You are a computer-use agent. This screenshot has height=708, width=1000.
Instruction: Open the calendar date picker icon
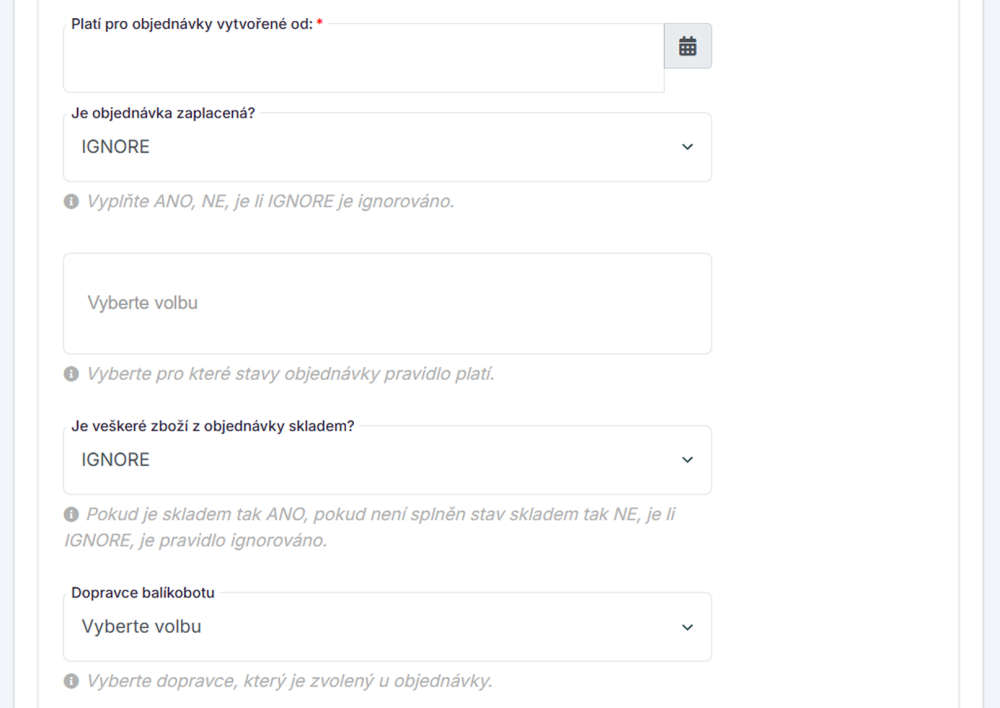pos(687,46)
